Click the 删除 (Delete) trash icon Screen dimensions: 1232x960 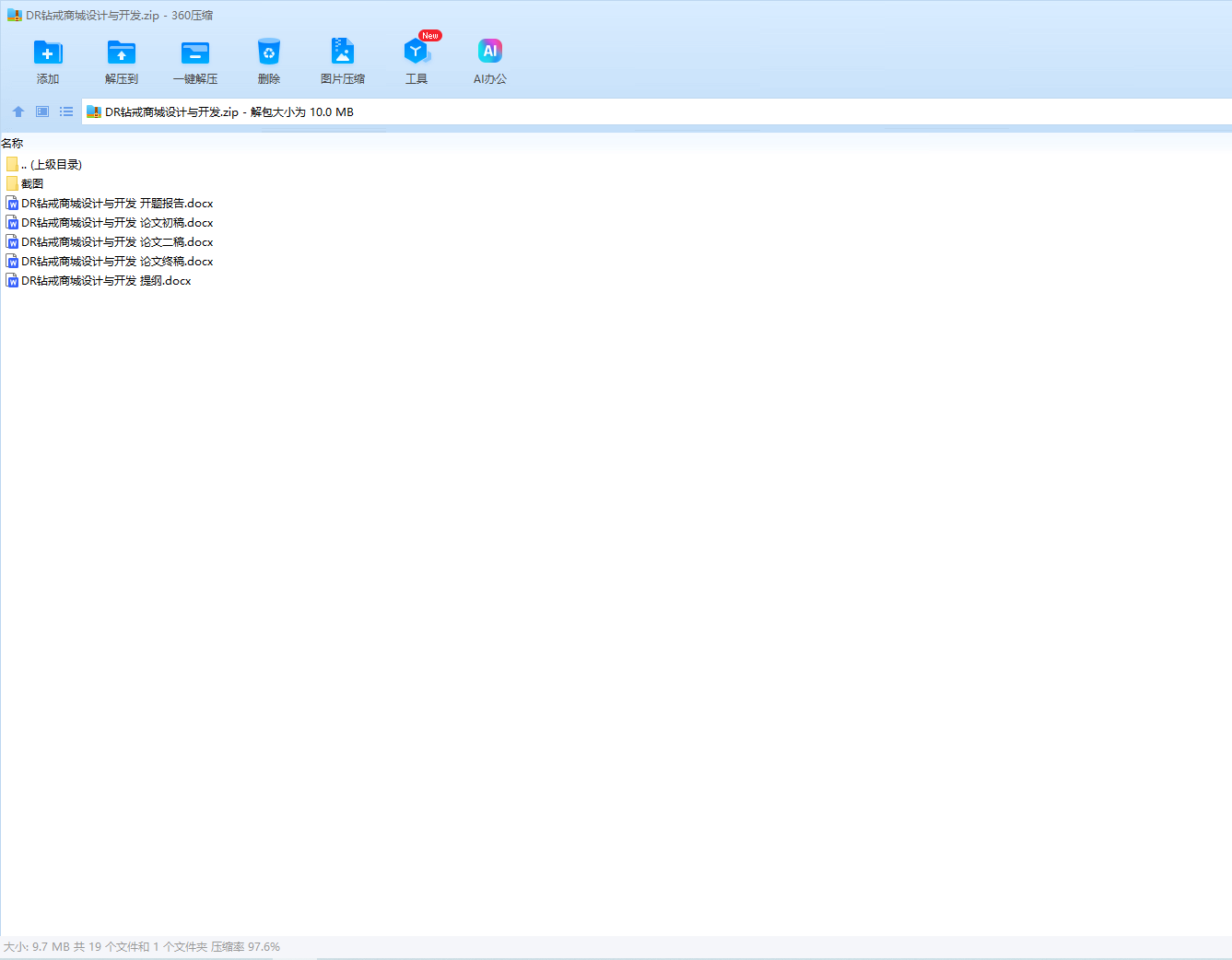269,53
